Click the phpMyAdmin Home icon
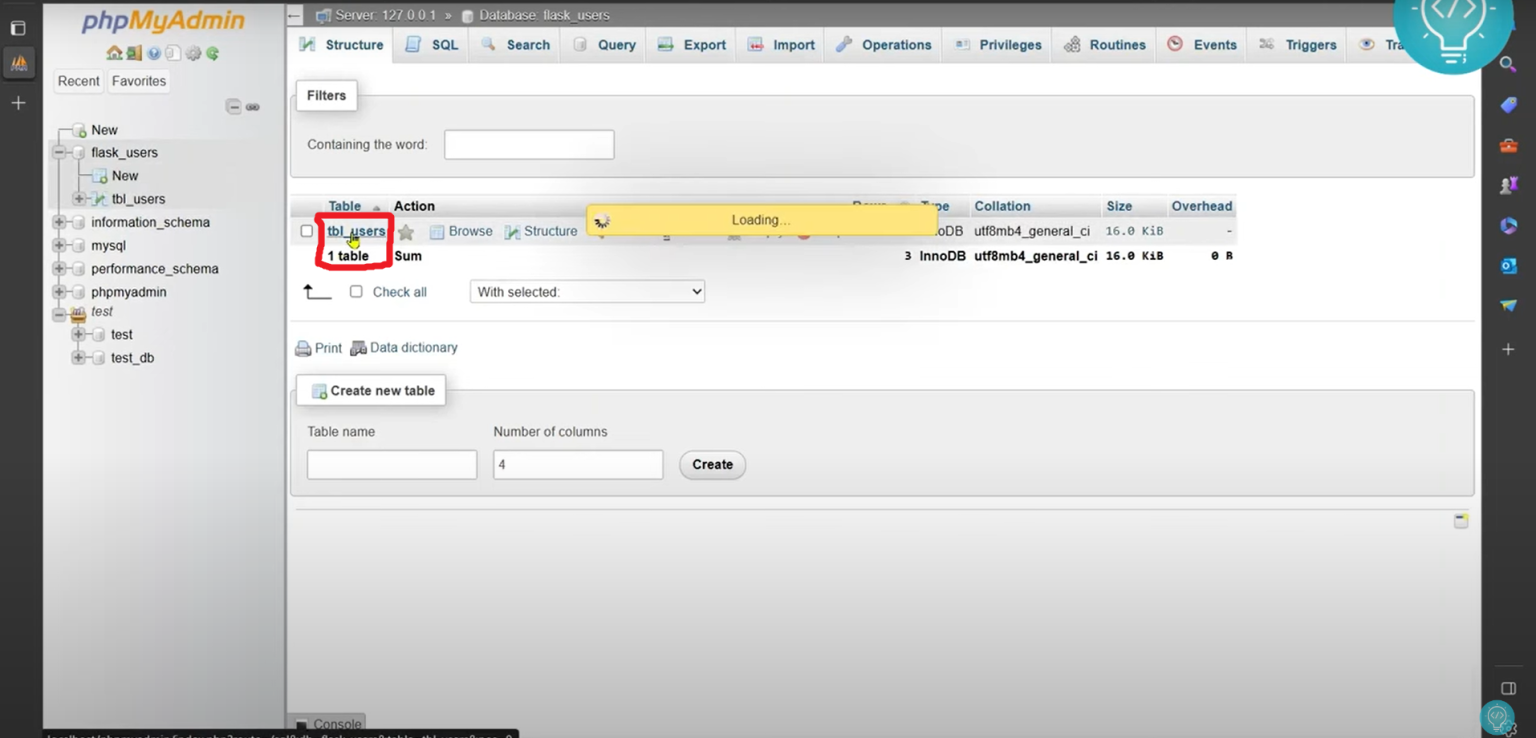Image resolution: width=1536 pixels, height=738 pixels. [x=114, y=53]
